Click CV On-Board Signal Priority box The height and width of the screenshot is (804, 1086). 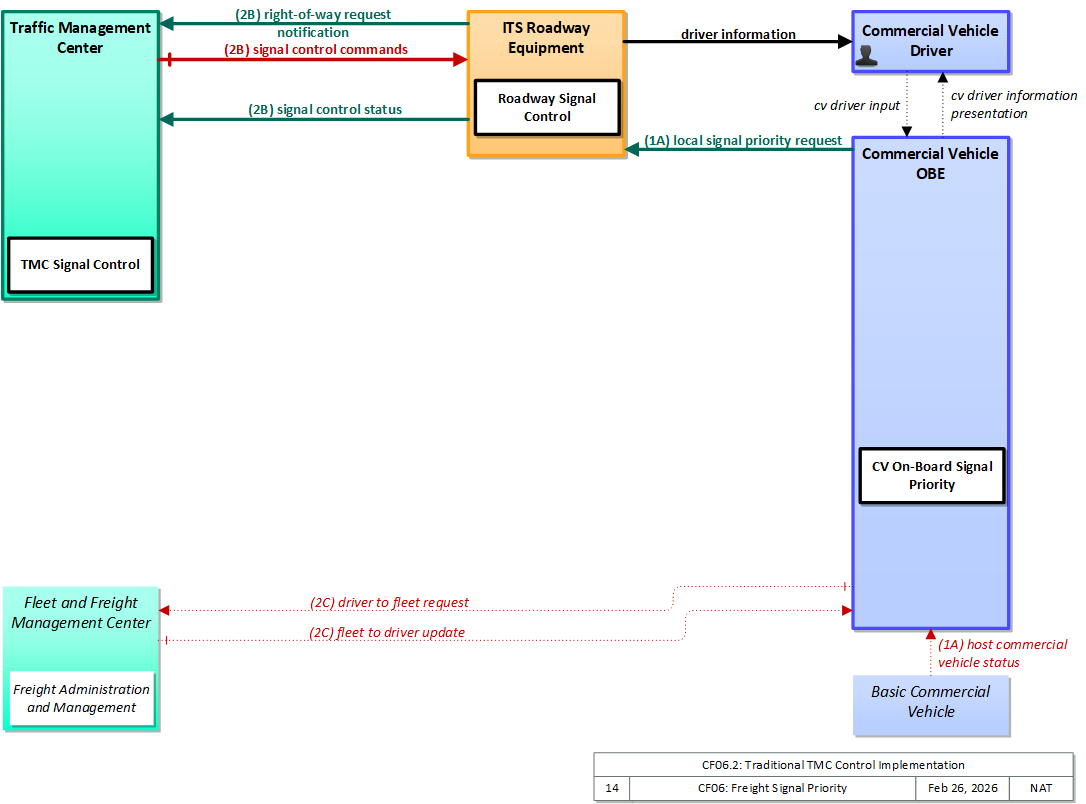932,476
